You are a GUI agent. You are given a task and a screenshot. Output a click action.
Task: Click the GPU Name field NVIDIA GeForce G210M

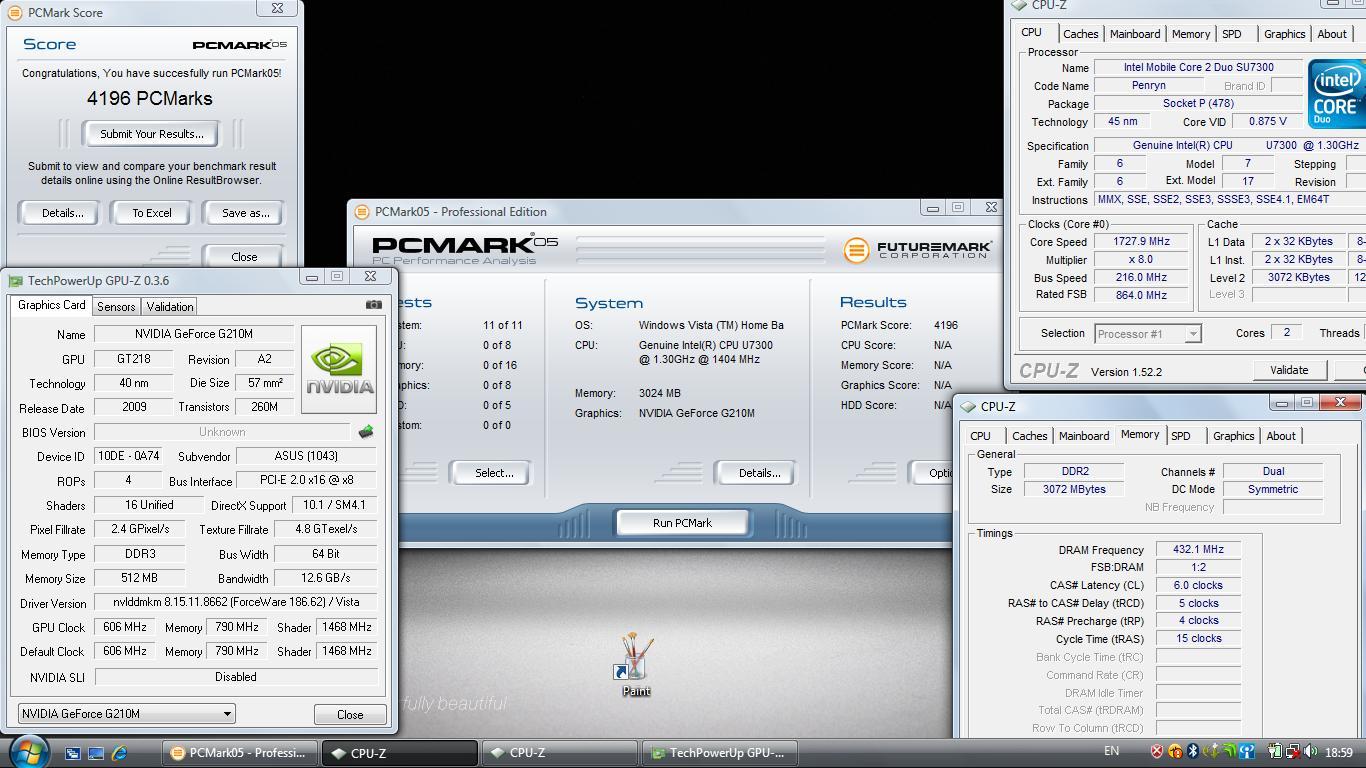pyautogui.click(x=194, y=334)
